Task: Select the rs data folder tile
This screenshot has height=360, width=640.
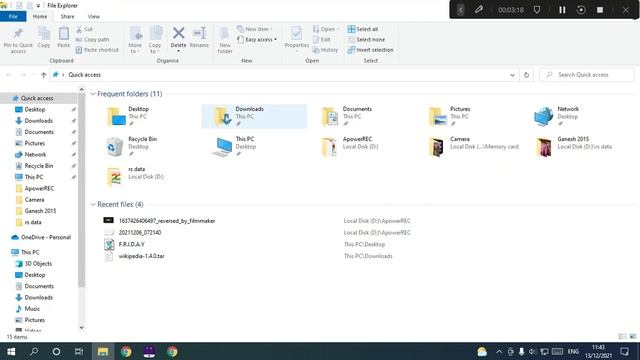Action: coord(147,177)
